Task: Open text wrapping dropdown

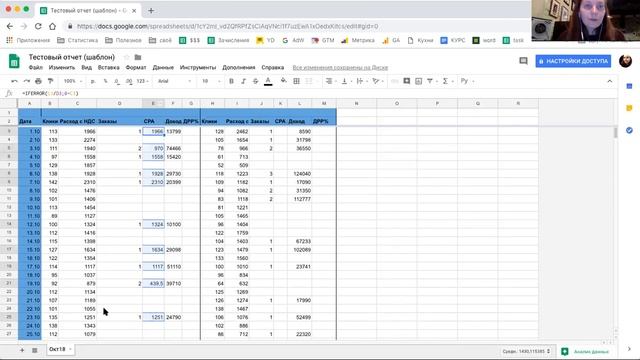Action: coord(362,81)
